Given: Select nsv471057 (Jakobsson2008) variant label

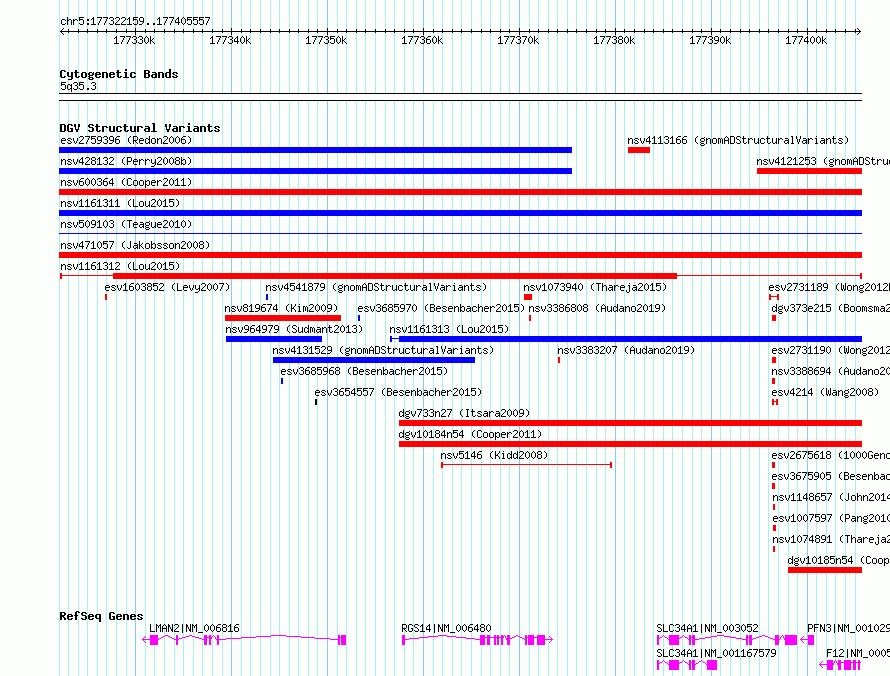Looking at the screenshot, I should tap(135, 245).
